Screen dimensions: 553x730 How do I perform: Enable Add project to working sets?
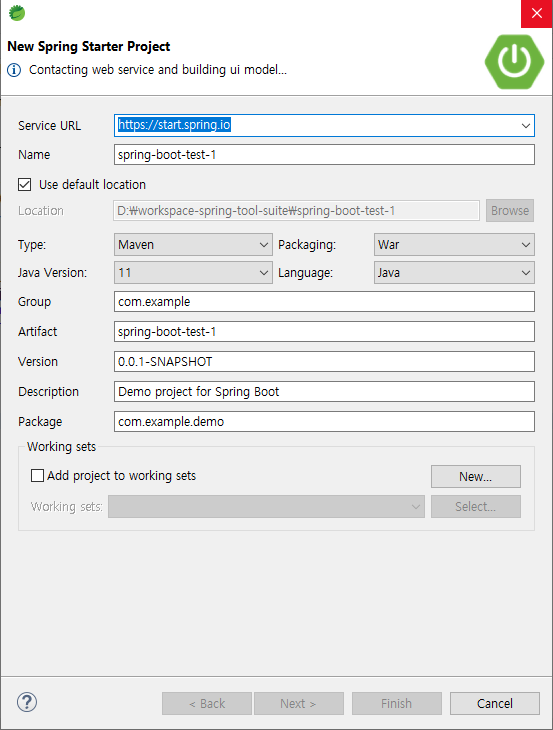37,476
